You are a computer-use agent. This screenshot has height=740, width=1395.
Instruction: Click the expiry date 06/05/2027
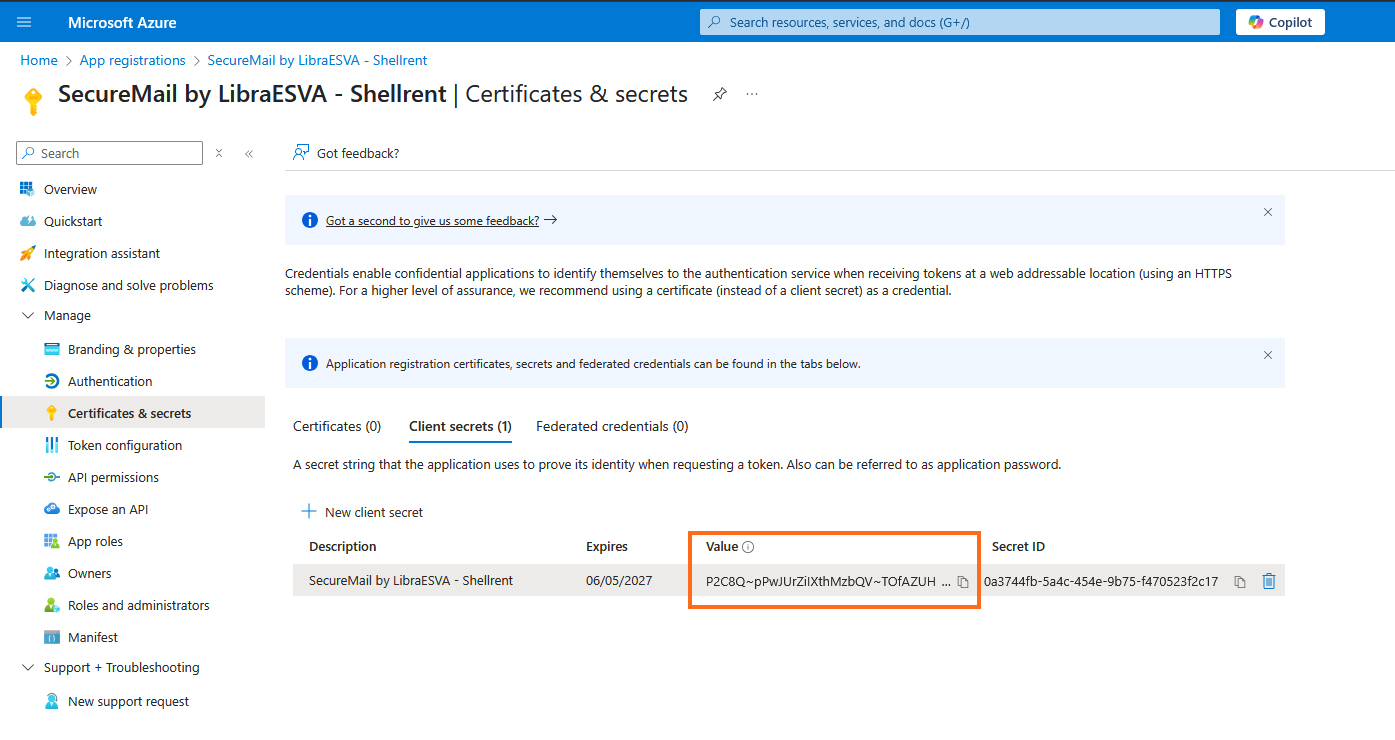click(x=619, y=580)
